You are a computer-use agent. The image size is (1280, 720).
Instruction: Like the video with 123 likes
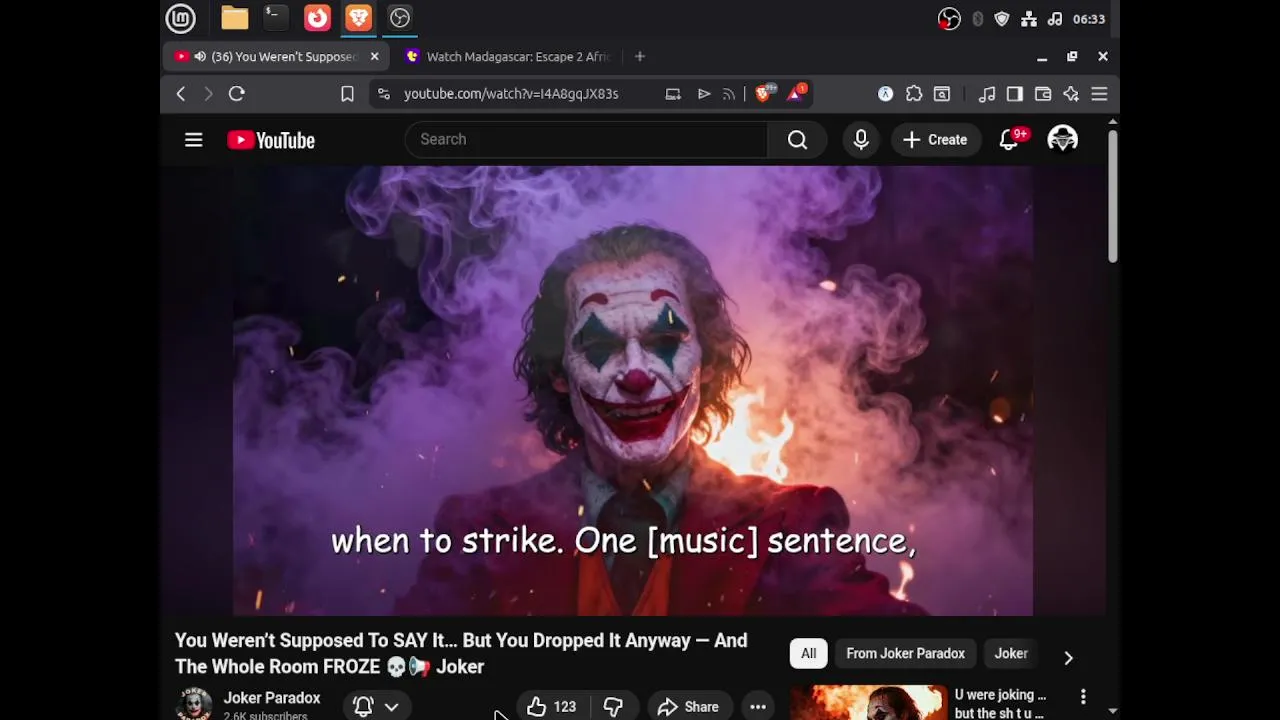click(x=553, y=706)
